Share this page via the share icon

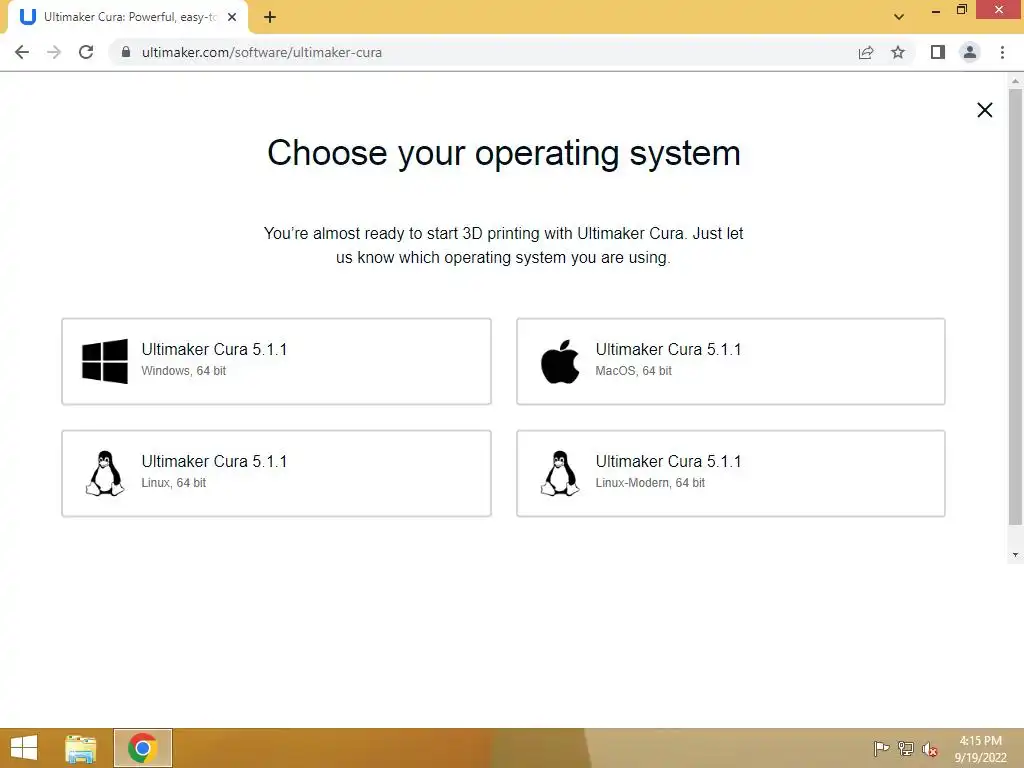(866, 52)
